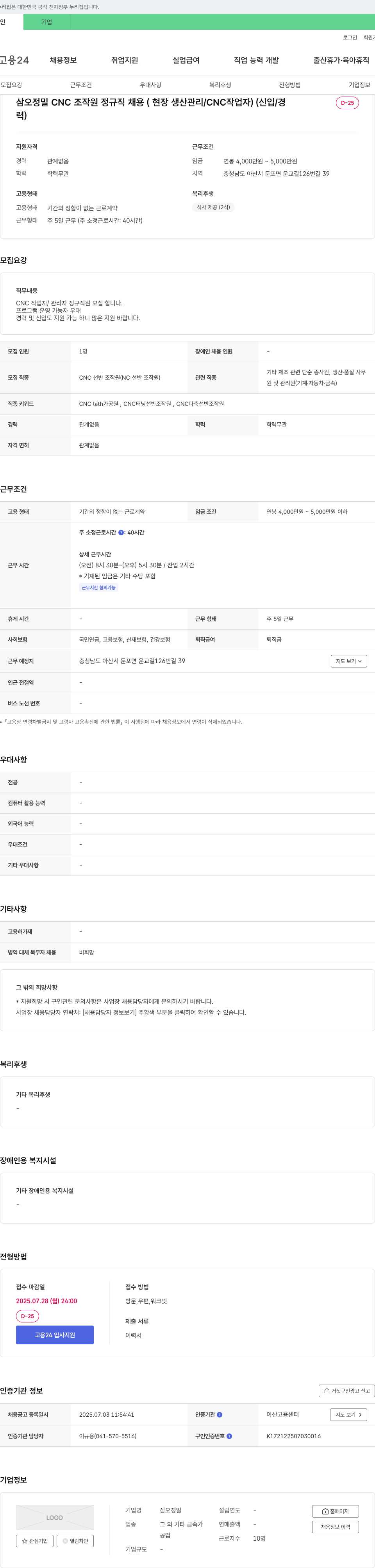Block viewing with 열람차단 button

(x=75, y=1541)
